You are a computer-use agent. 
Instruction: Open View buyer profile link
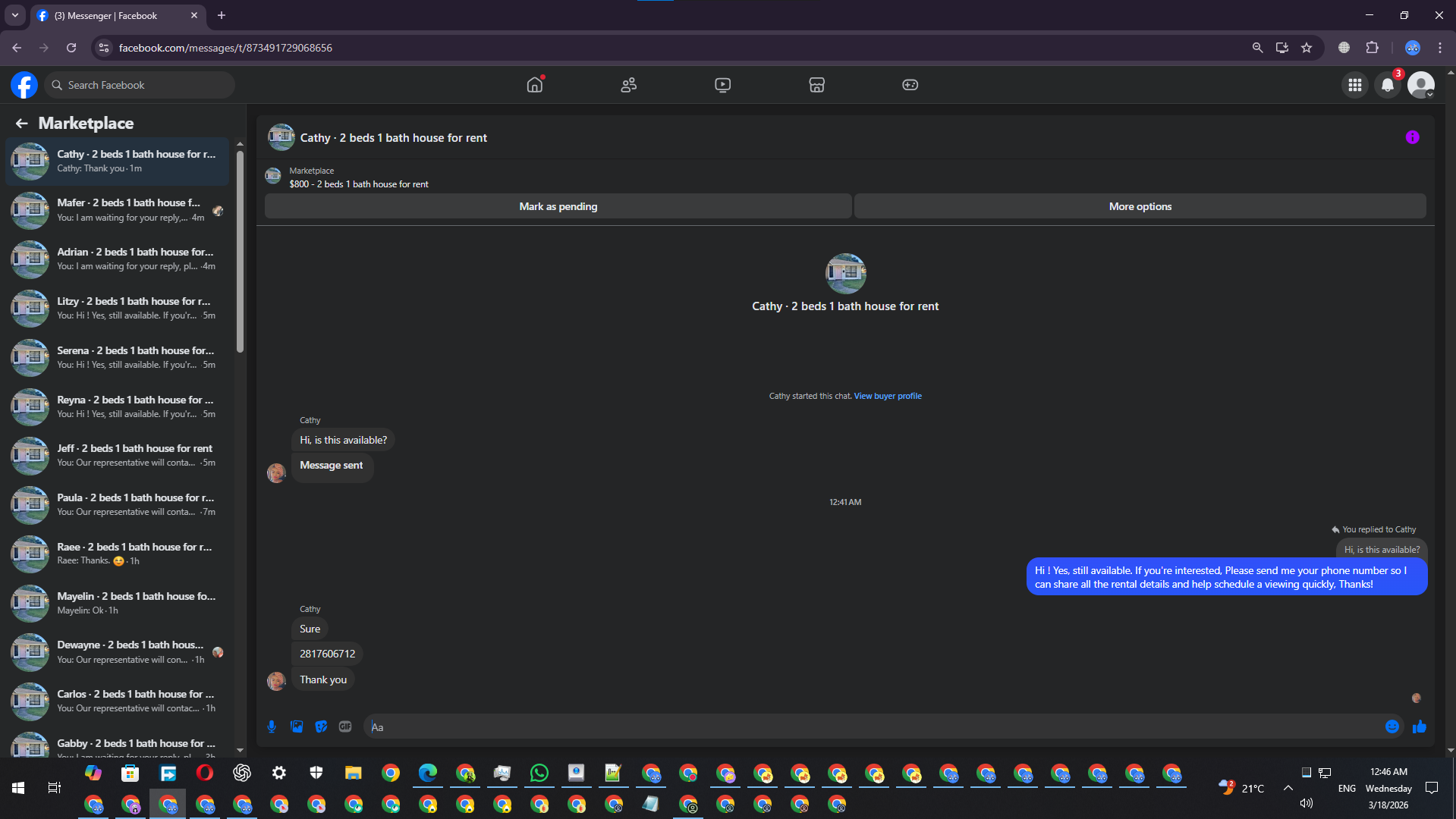click(x=888, y=396)
